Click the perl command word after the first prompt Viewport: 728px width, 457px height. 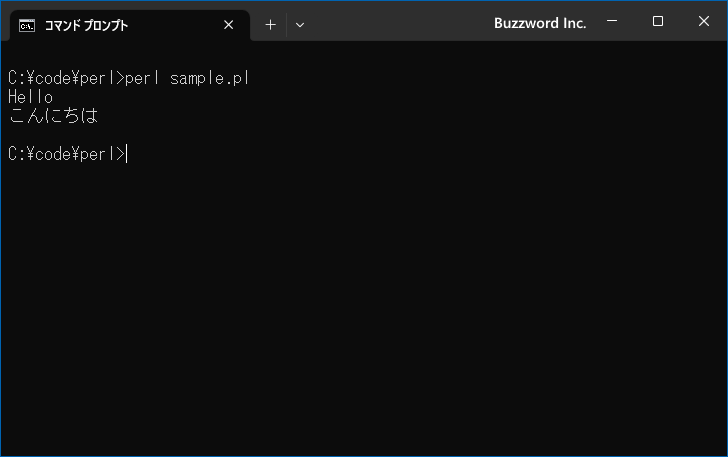coord(142,78)
